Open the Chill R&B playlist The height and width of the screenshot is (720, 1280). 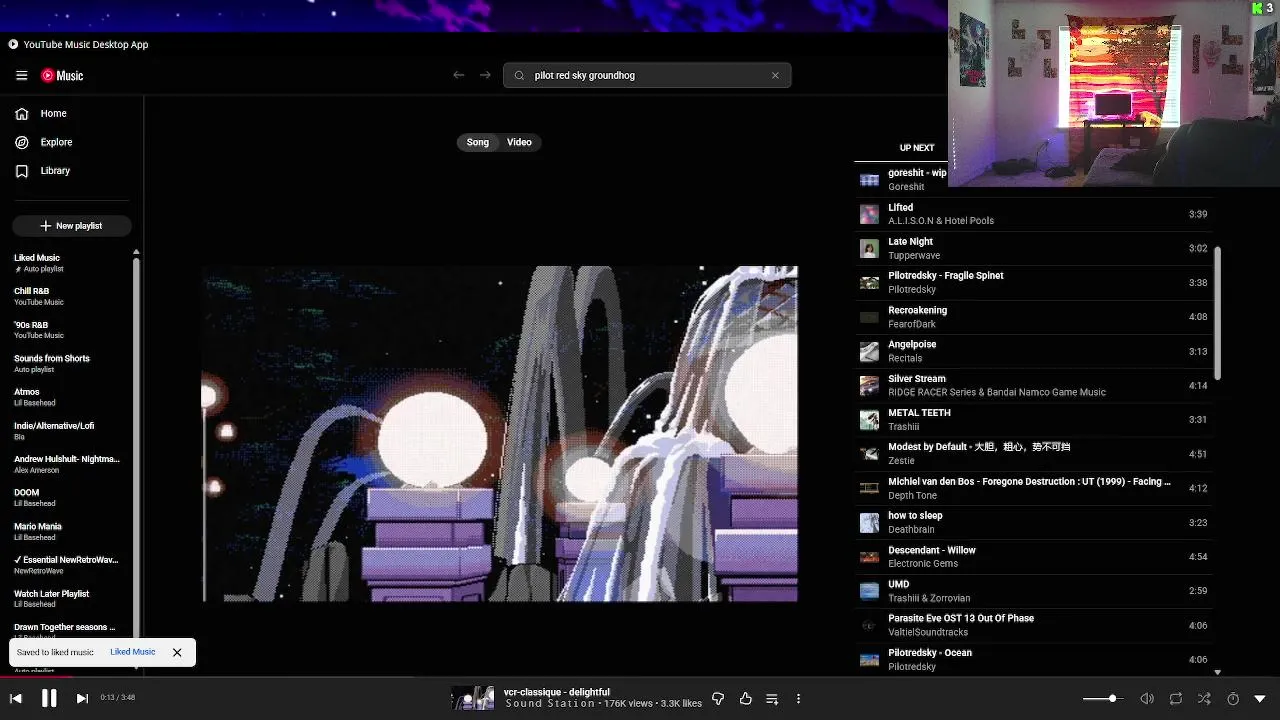(x=66, y=296)
